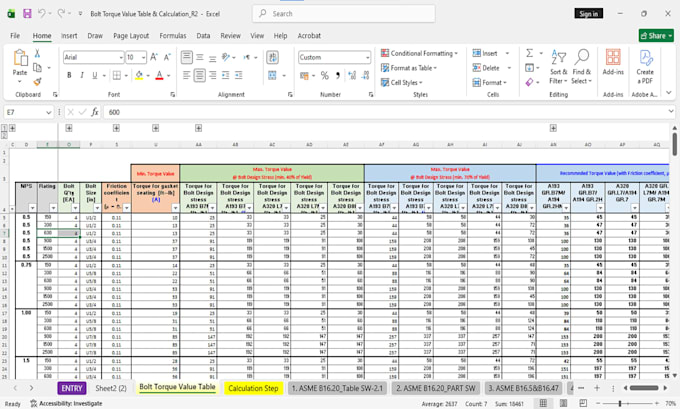Click the Format Painter brush icon
Viewport: 680px width, 409px height.
(x=37, y=81)
